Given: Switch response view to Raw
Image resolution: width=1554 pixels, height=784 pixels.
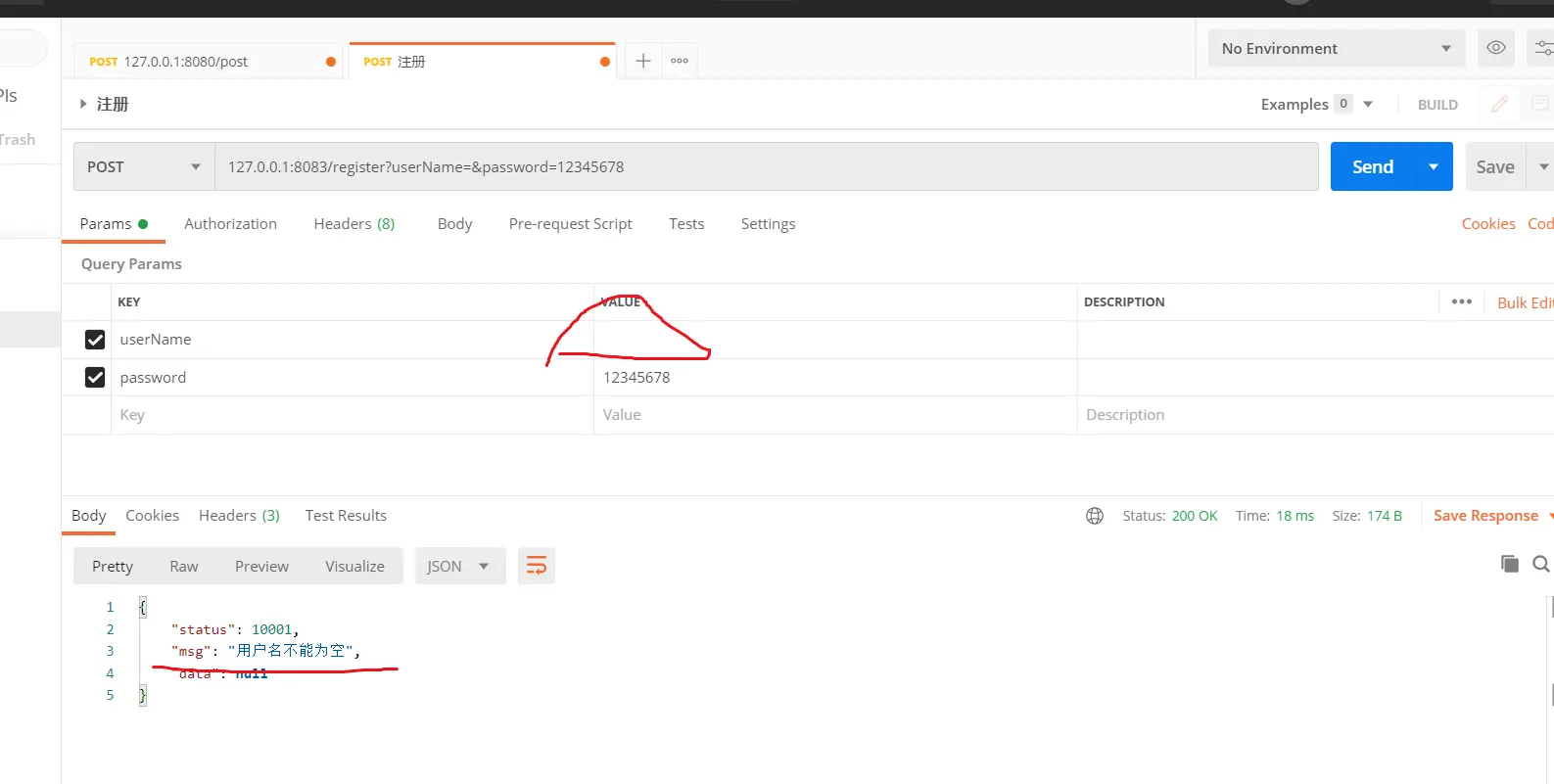Looking at the screenshot, I should pyautogui.click(x=183, y=567).
